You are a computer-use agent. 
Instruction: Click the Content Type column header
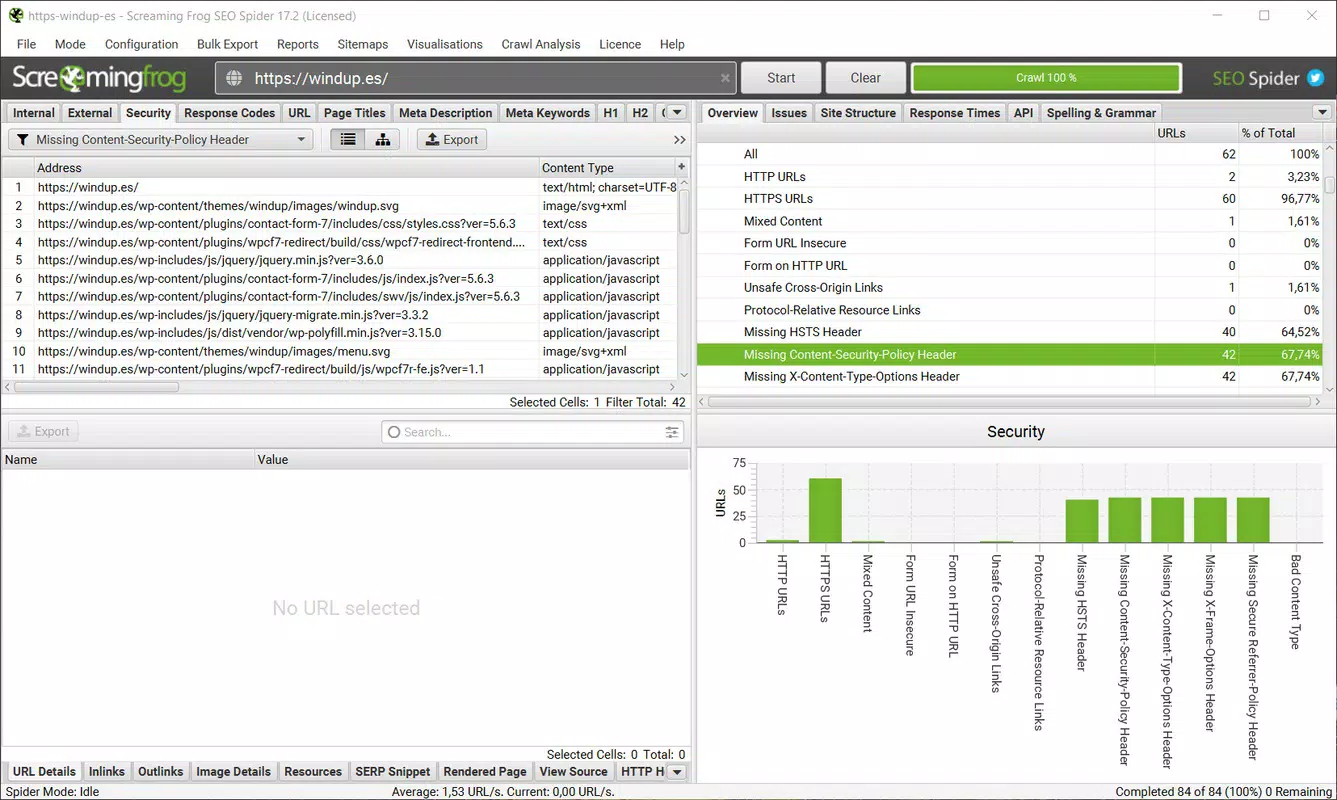pyautogui.click(x=606, y=167)
